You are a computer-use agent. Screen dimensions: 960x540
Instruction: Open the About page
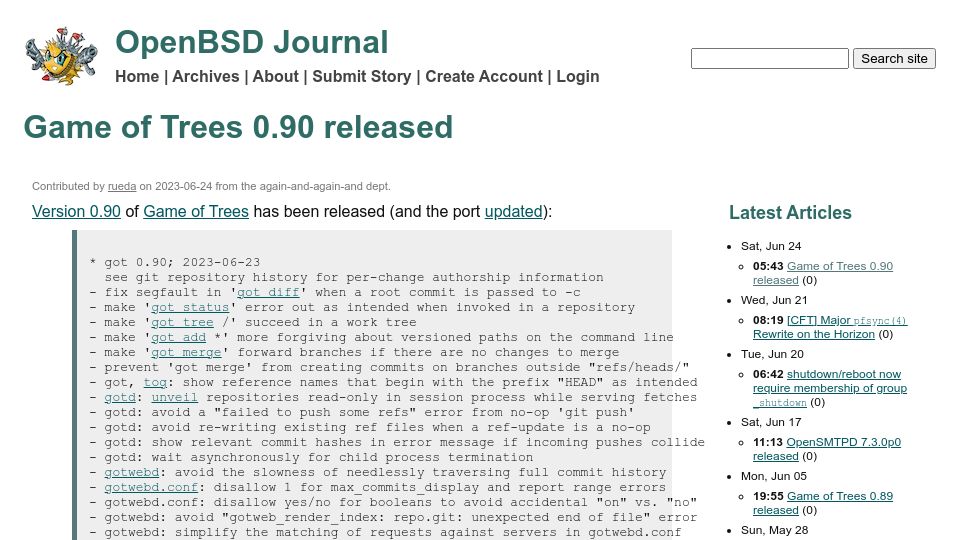pos(276,77)
